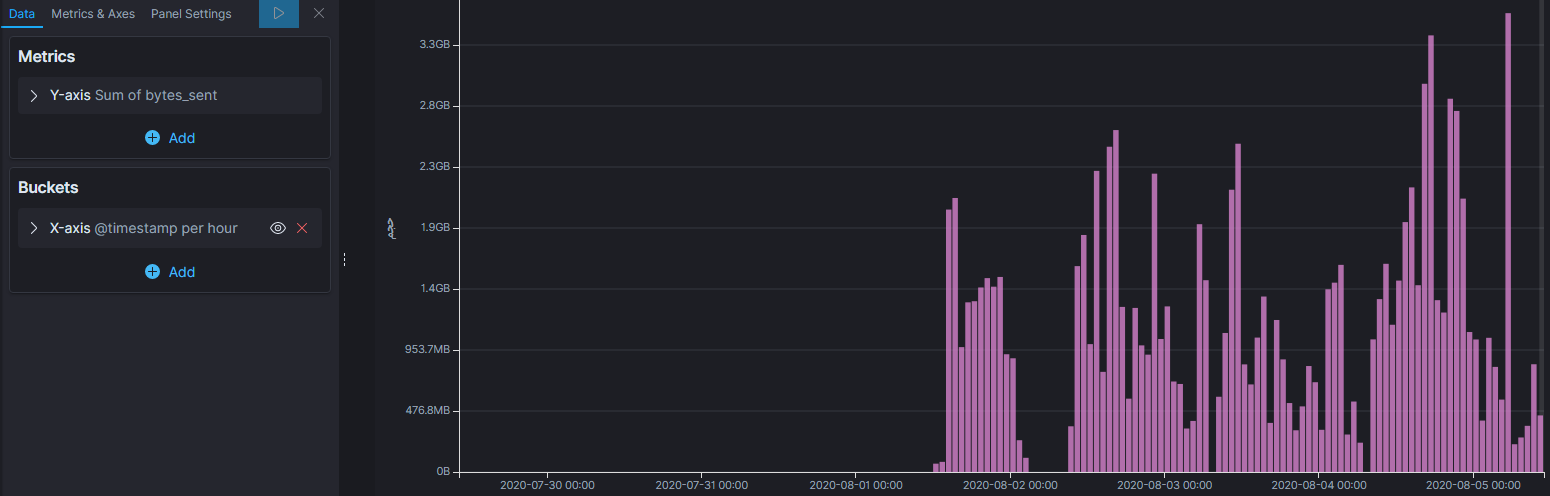This screenshot has width=1550, height=496.
Task: Click the tallest bar in the chart
Action: (1508, 243)
